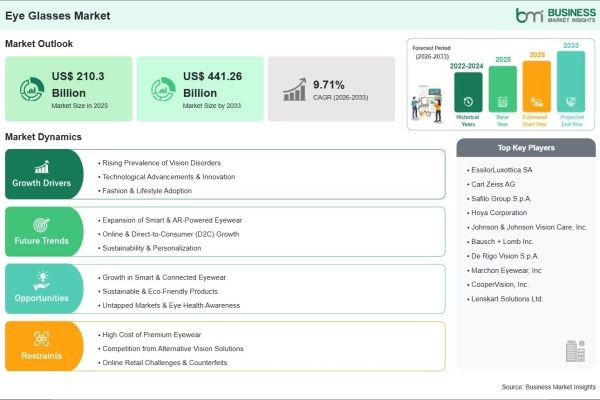Click the orange 2026 bar
Viewport: 600px width, 400px height.
pos(536,86)
